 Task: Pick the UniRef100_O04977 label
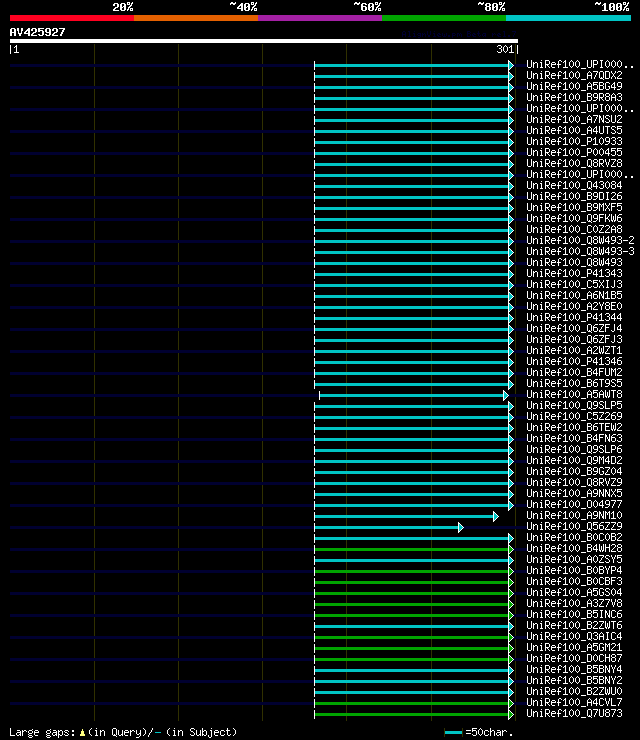[x=574, y=504]
